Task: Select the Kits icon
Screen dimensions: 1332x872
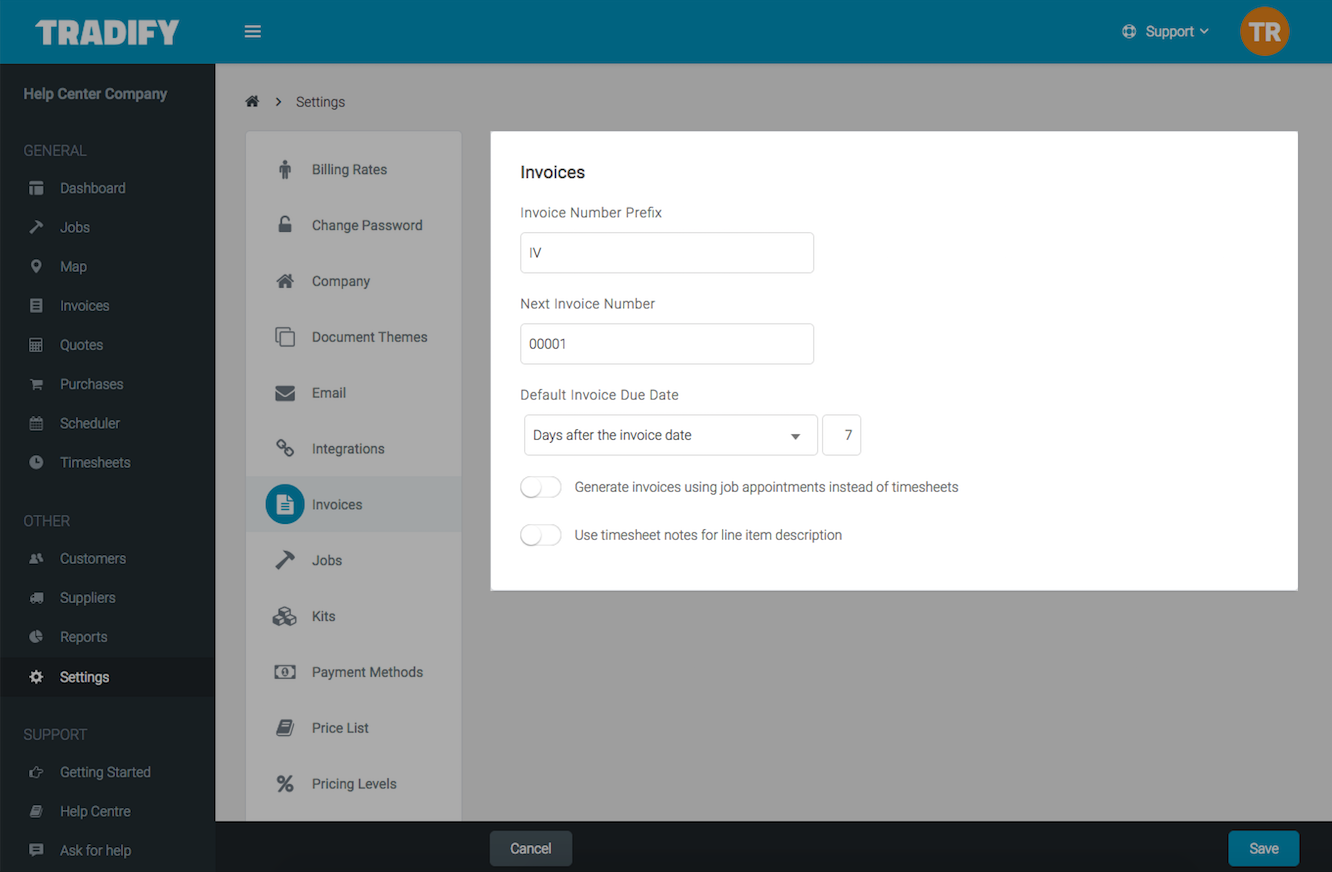Action: pyautogui.click(x=285, y=616)
